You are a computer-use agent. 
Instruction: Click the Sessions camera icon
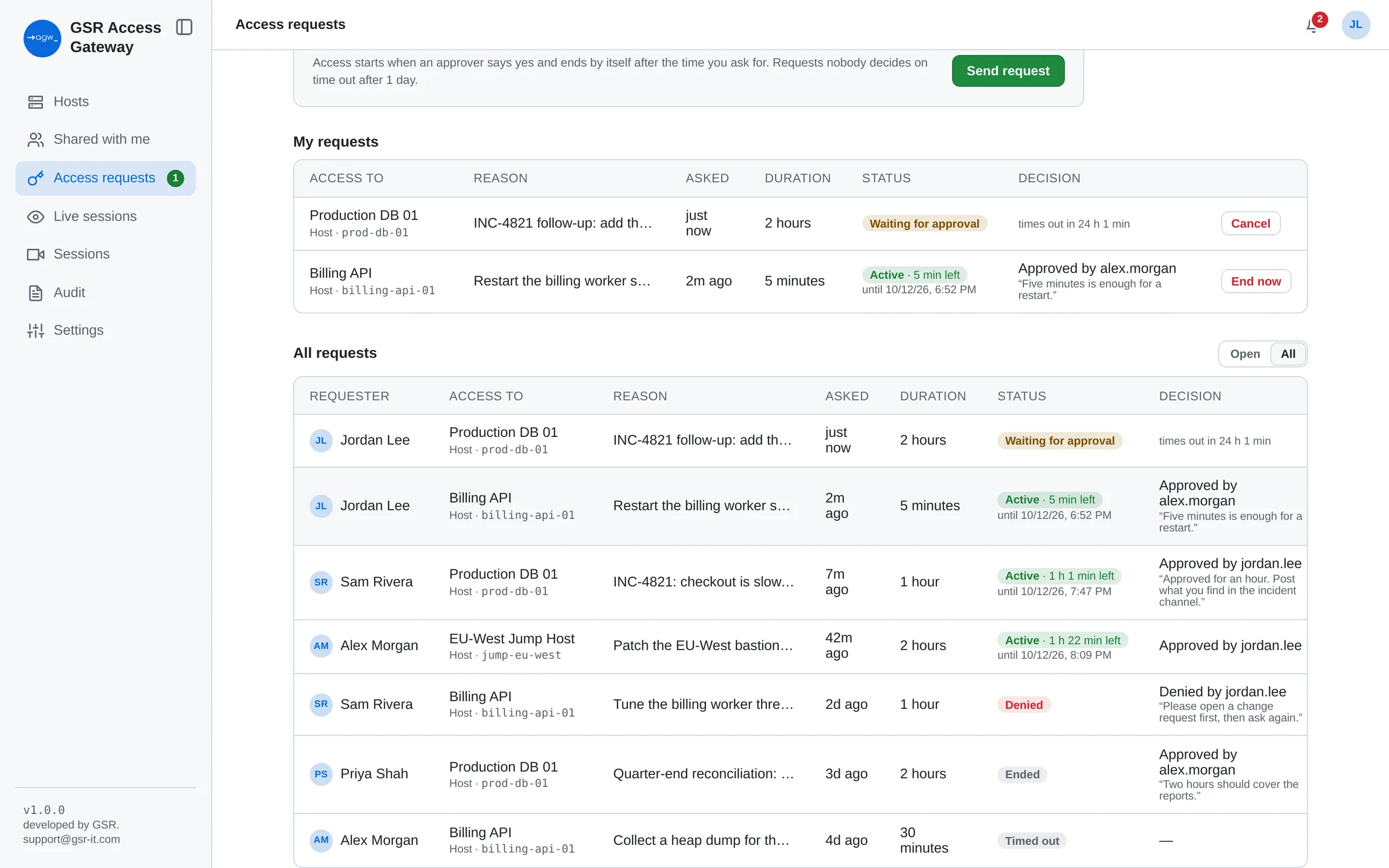point(35,254)
